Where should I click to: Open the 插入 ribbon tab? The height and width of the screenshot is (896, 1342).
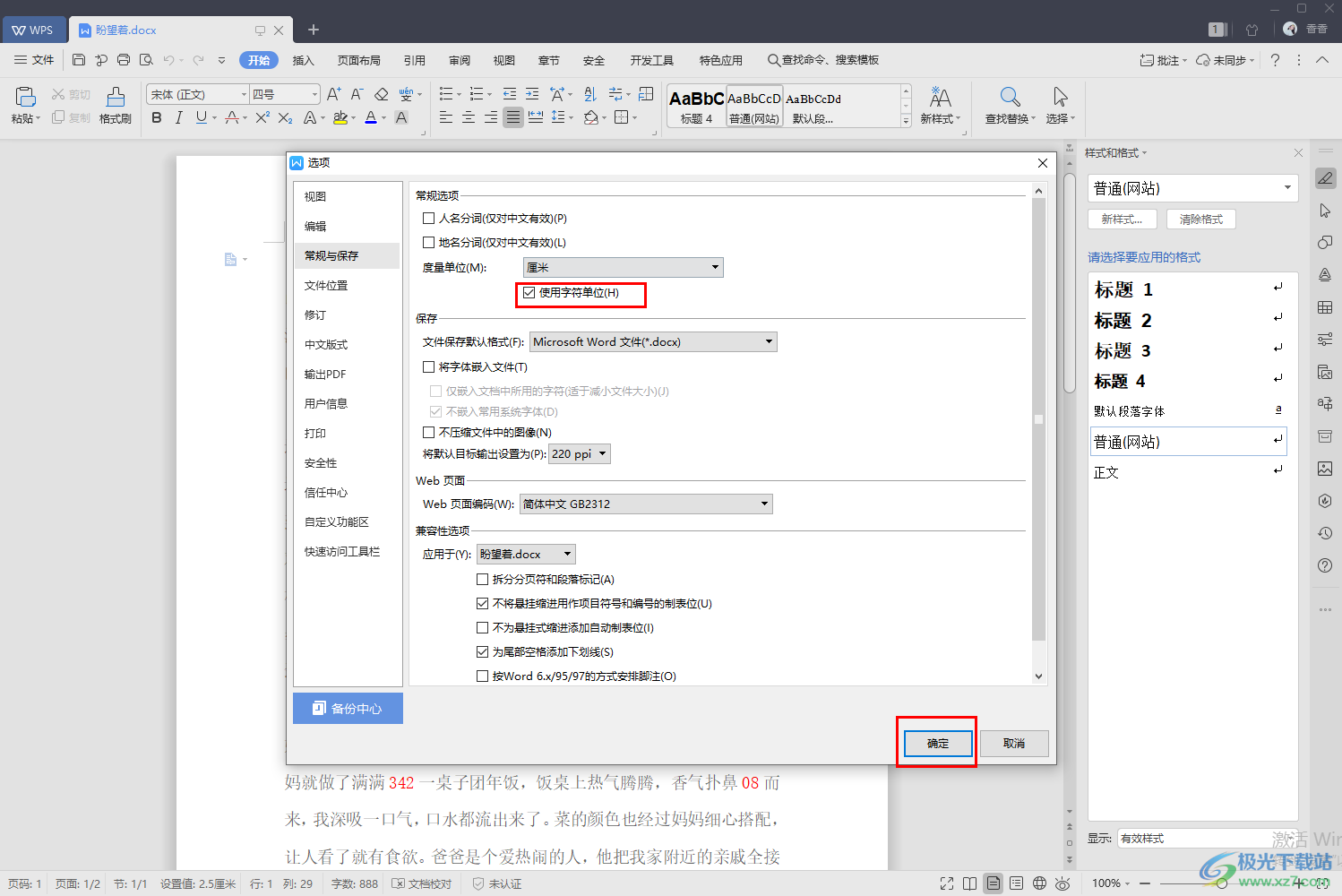(x=304, y=60)
